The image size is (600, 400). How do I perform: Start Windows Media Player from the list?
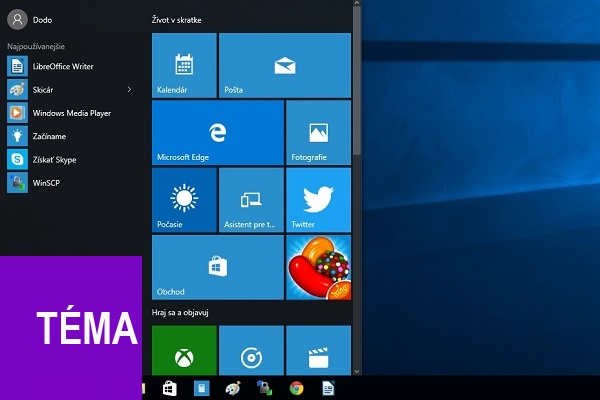coord(70,113)
